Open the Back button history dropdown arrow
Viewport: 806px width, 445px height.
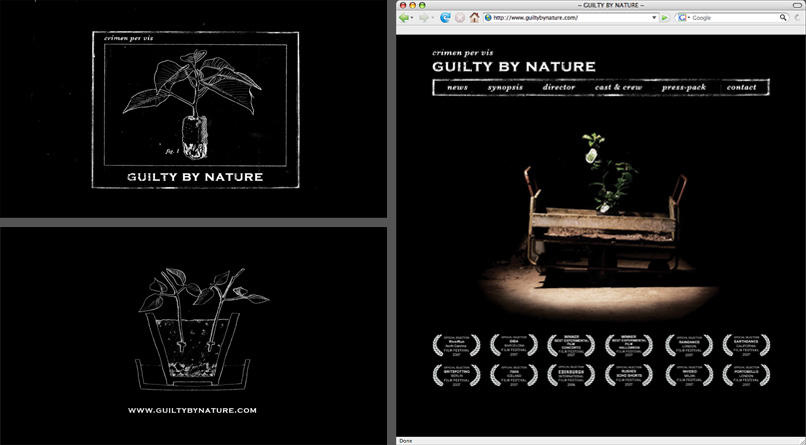click(x=414, y=18)
